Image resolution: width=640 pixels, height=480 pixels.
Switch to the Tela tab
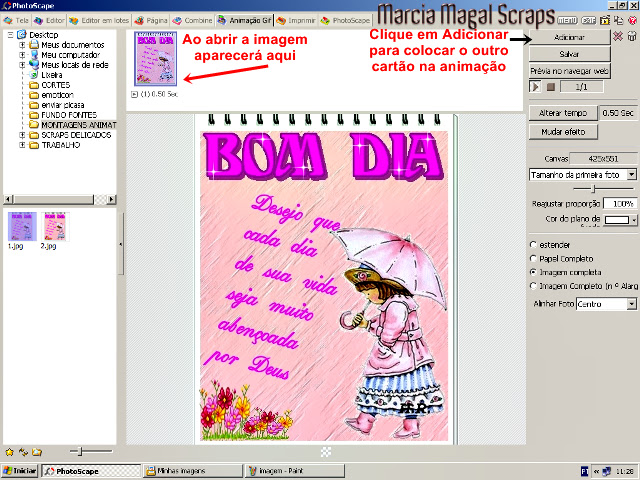pyautogui.click(x=16, y=20)
